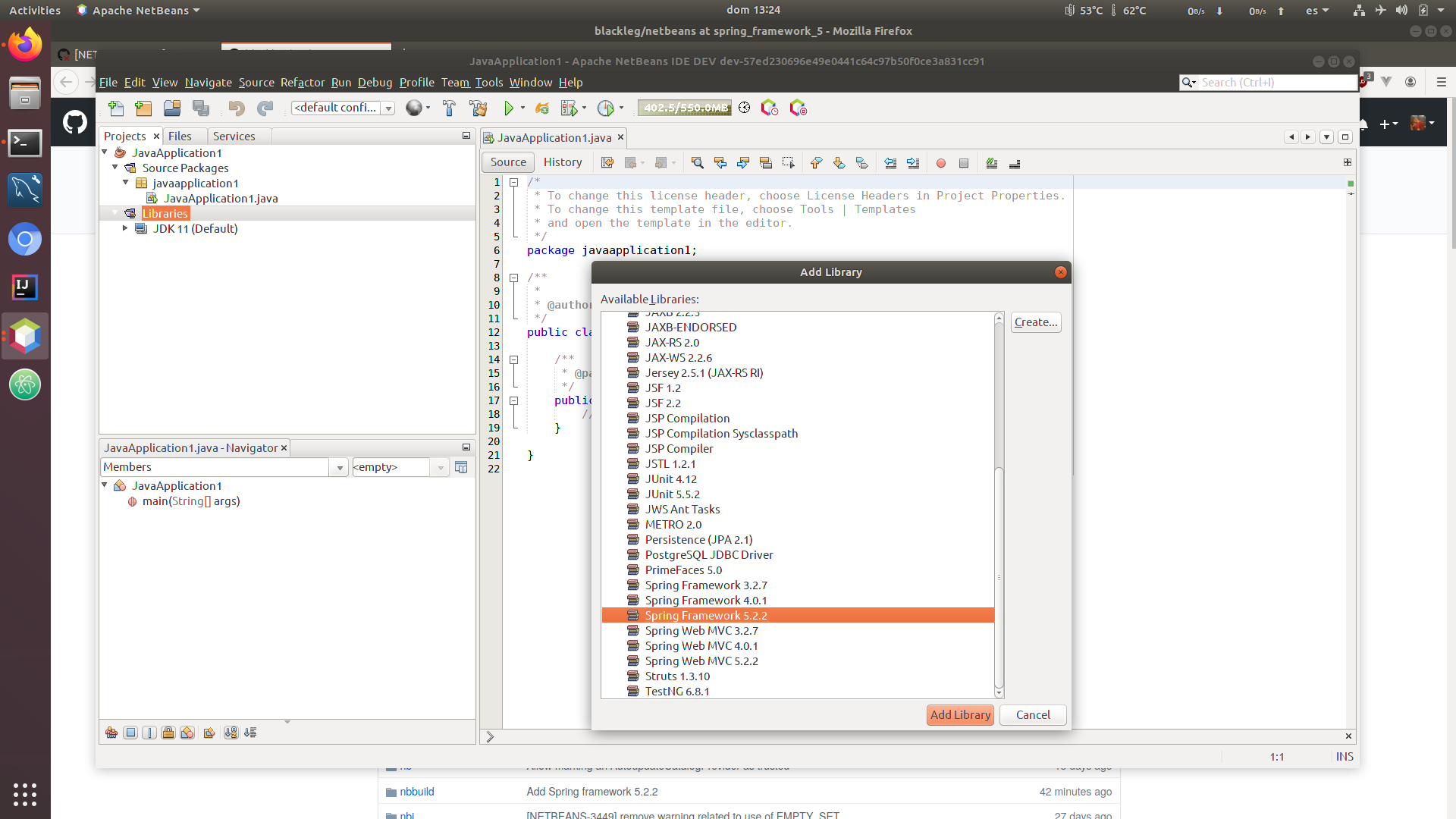Click the Find Selection magnifier icon in editor

(698, 163)
